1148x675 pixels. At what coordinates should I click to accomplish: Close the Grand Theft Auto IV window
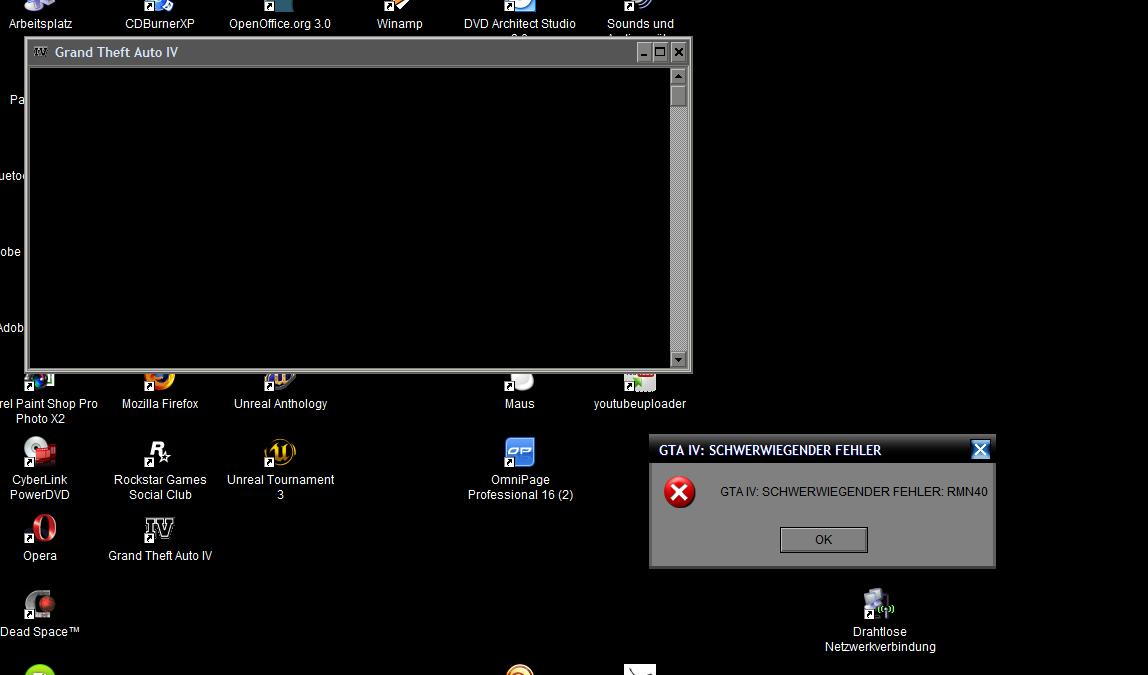point(679,52)
